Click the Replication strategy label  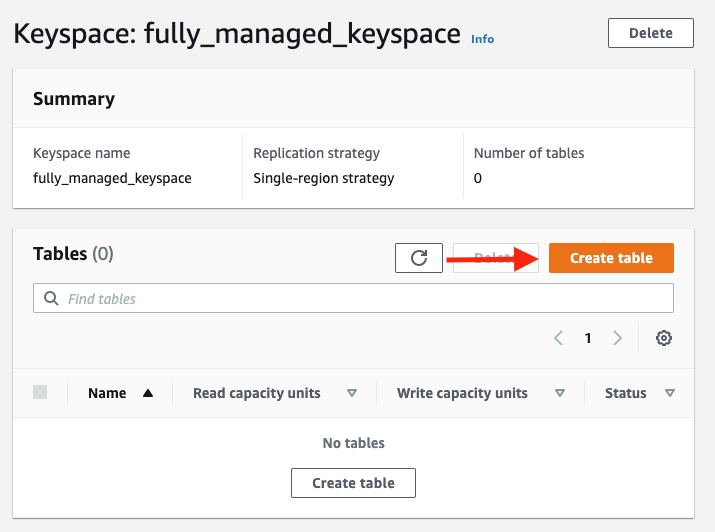coord(316,153)
